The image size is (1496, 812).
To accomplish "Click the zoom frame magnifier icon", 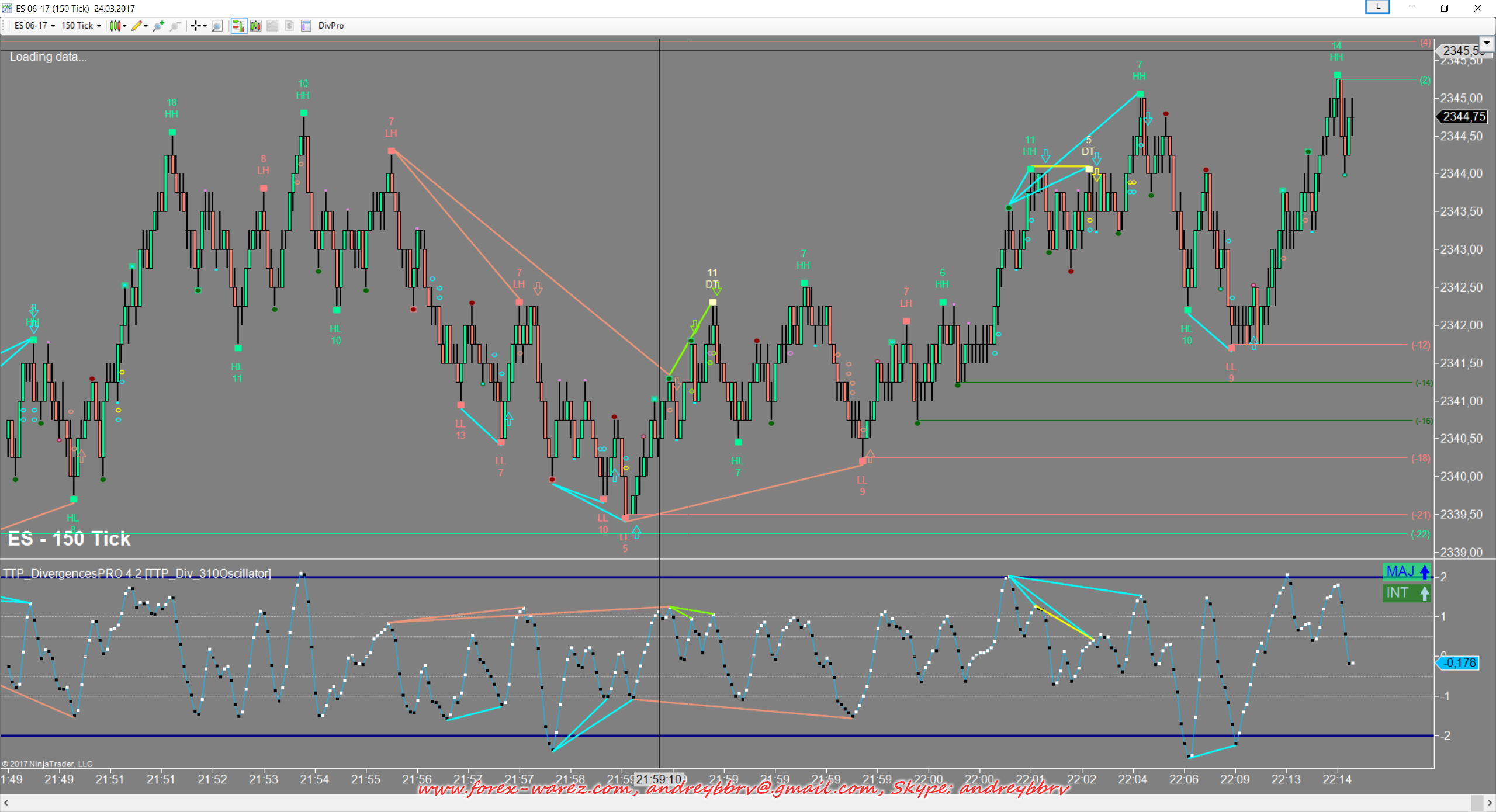I will 217,26.
